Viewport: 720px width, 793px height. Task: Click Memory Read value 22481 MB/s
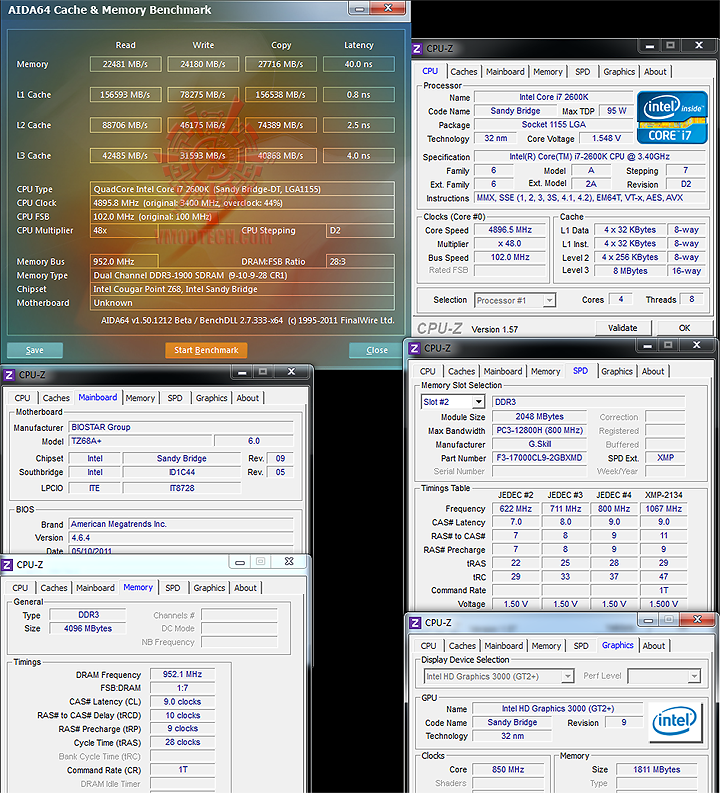(x=125, y=64)
